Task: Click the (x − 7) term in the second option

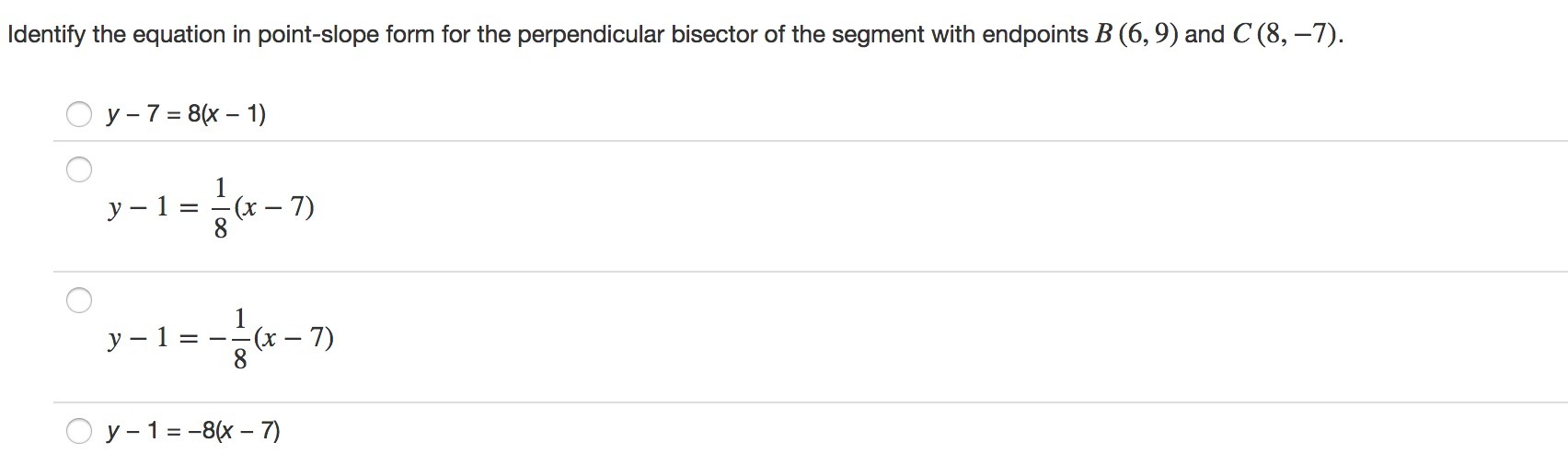Action: pyautogui.click(x=274, y=209)
